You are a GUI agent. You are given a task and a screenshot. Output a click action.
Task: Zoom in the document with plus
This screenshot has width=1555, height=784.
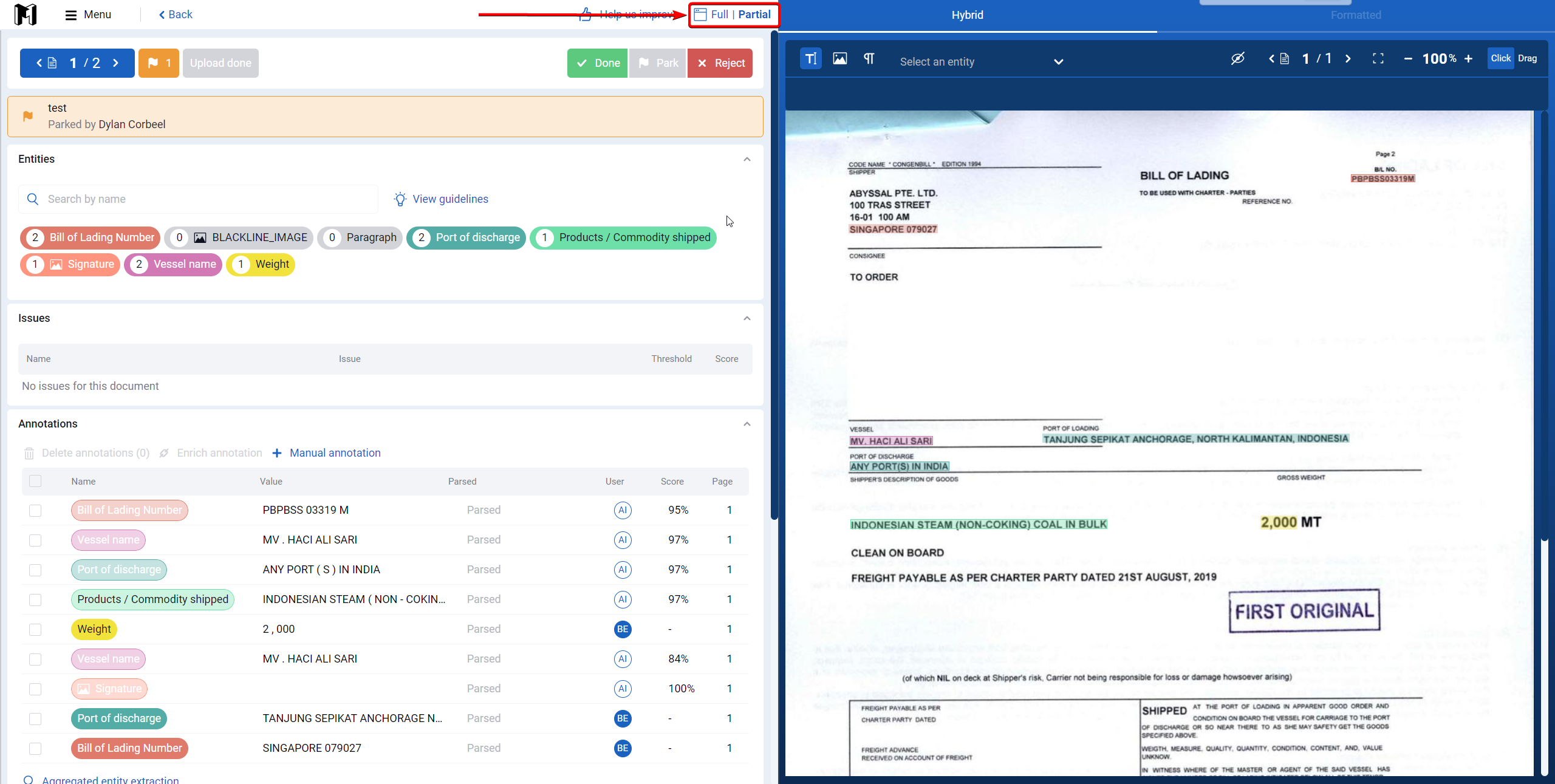[x=1468, y=59]
